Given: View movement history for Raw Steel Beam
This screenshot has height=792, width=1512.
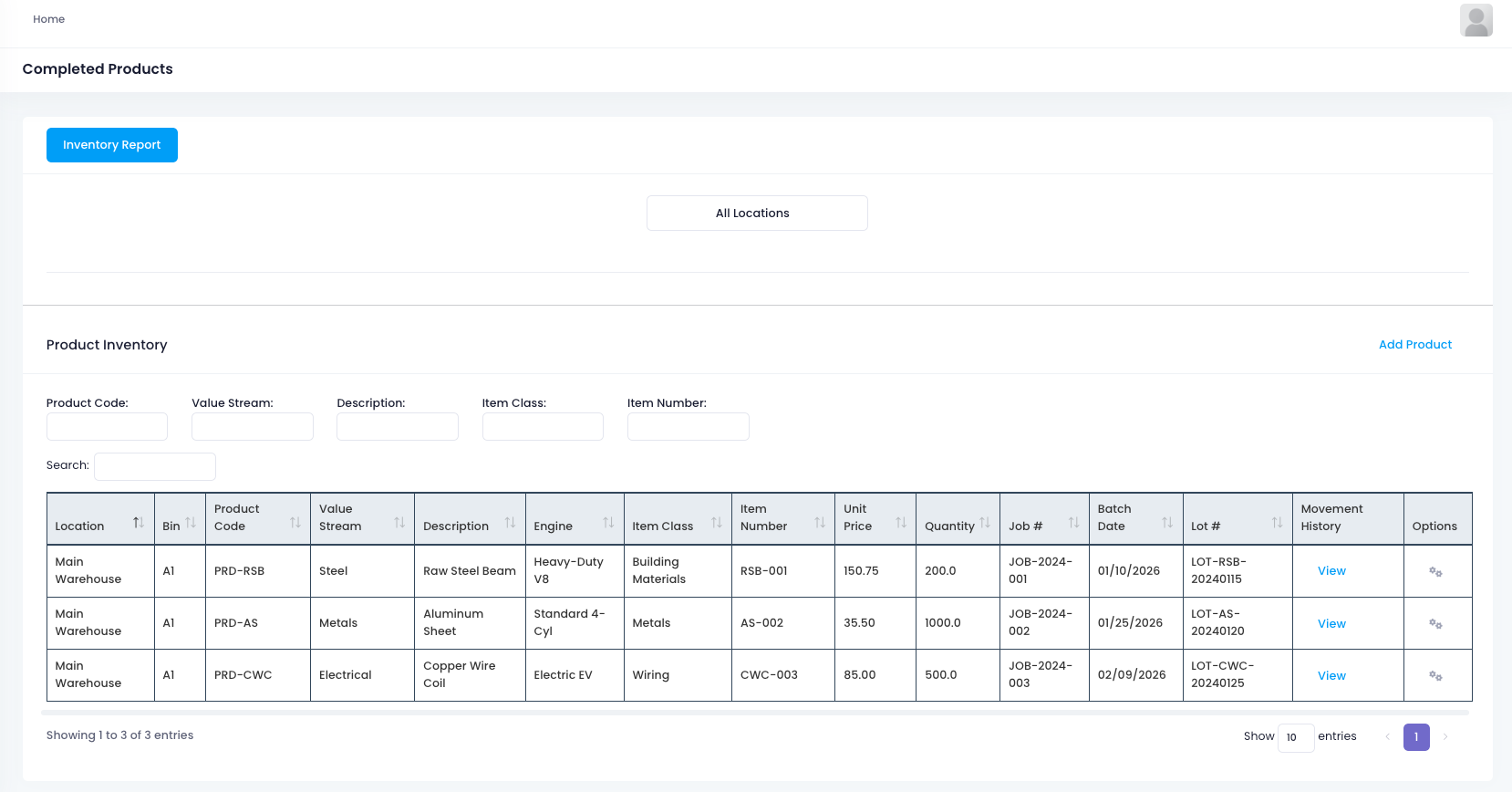Looking at the screenshot, I should coord(1331,571).
